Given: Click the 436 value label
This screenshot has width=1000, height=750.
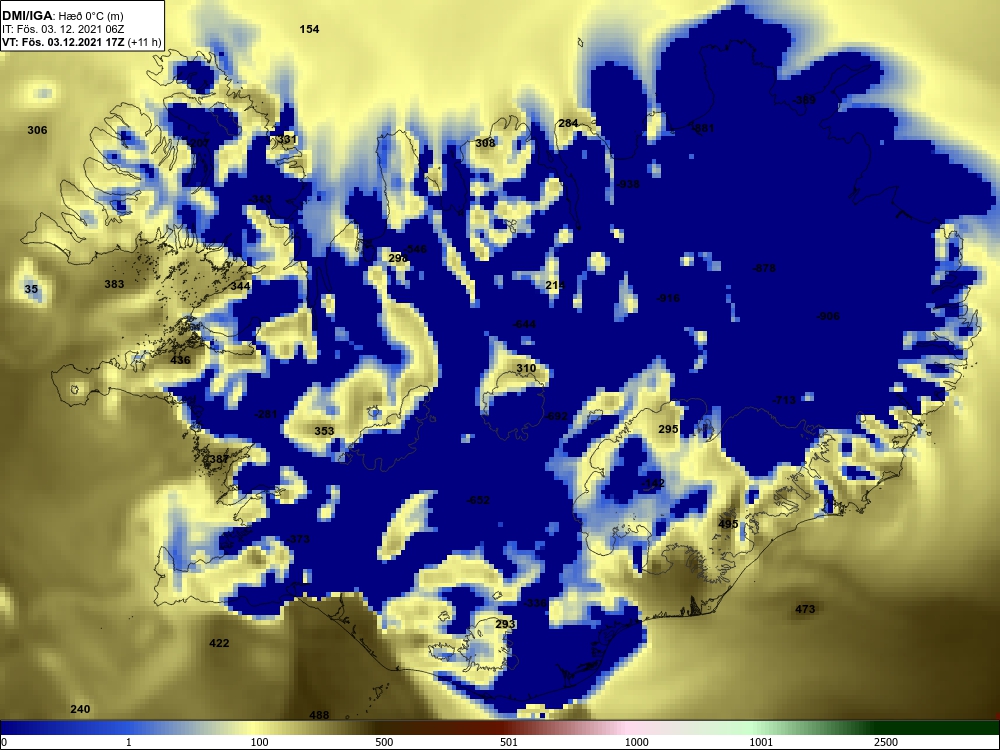Looking at the screenshot, I should click(x=180, y=360).
